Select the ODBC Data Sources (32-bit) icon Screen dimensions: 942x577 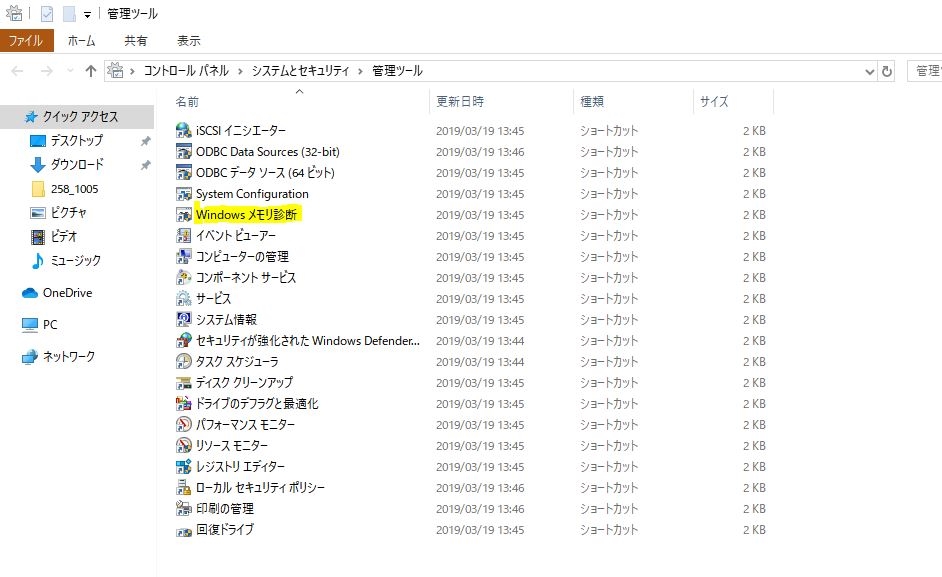pos(183,151)
